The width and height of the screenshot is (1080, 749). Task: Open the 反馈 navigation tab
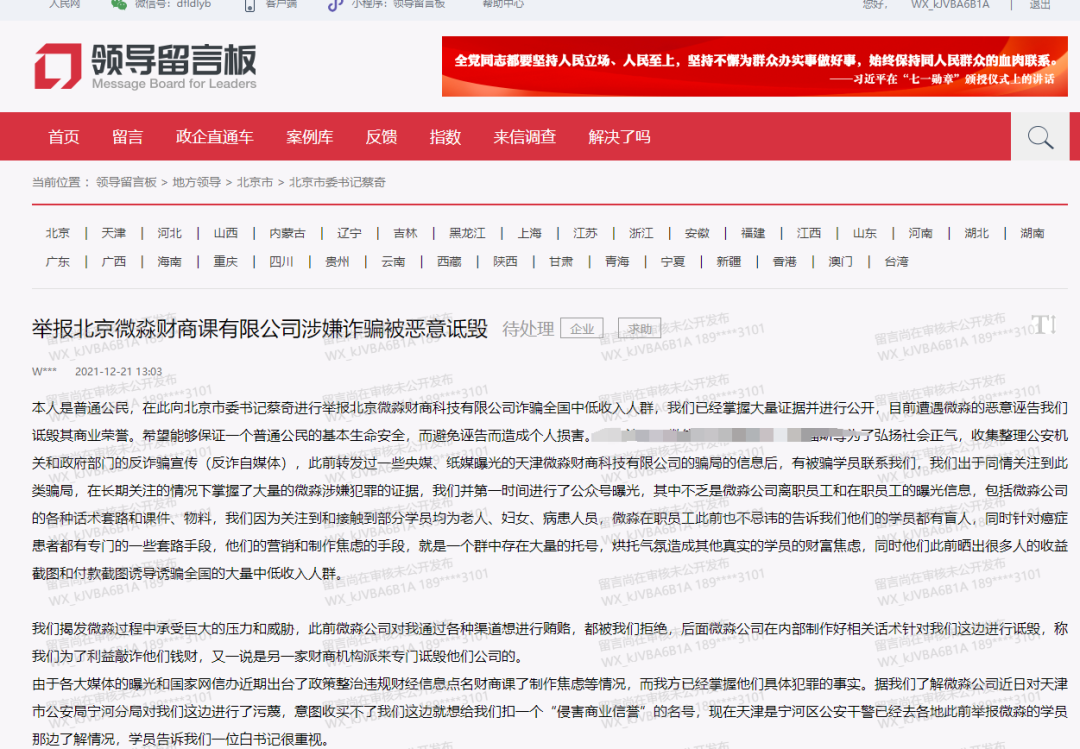coord(381,137)
